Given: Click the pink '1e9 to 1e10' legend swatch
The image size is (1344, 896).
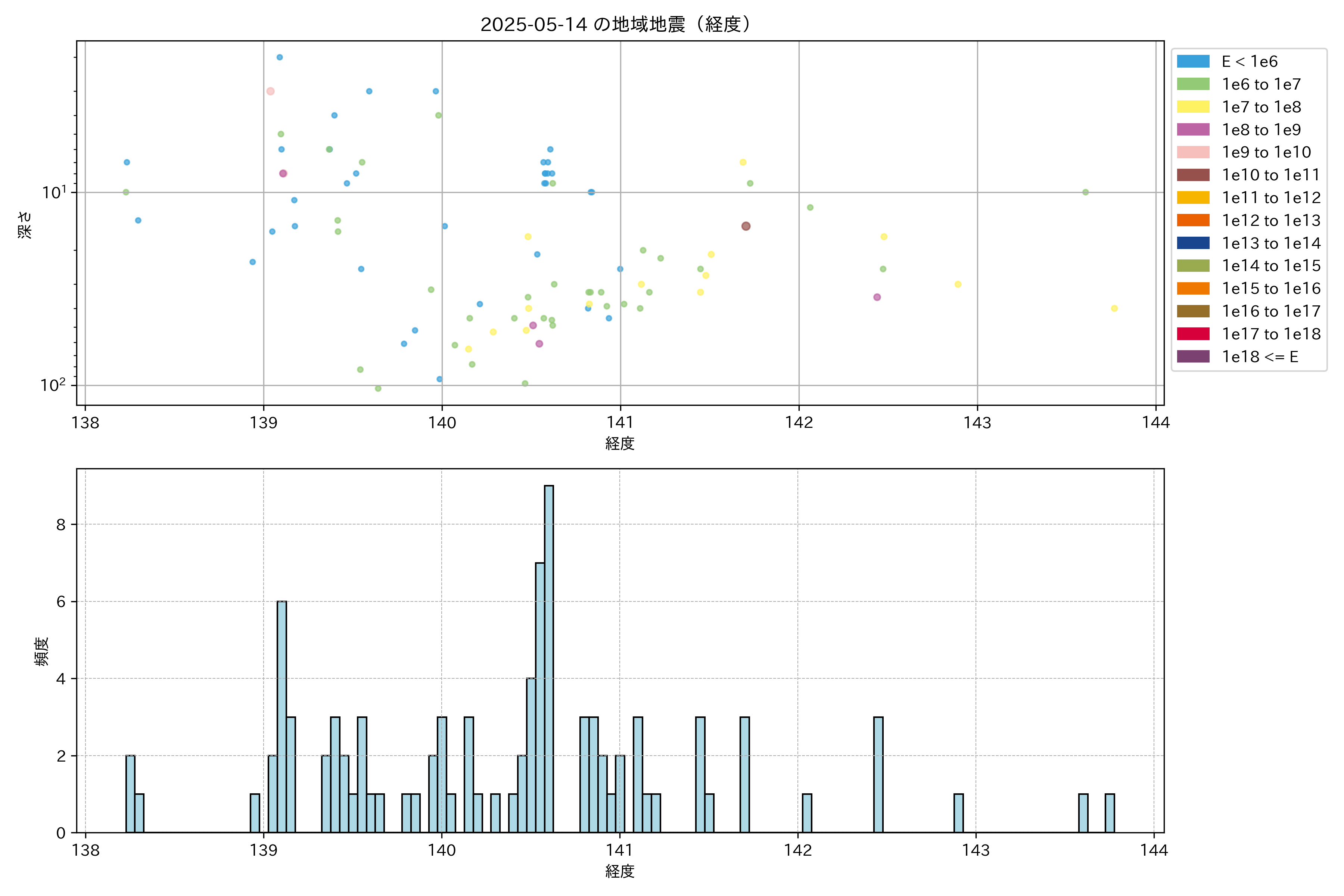Looking at the screenshot, I should point(1193,153).
